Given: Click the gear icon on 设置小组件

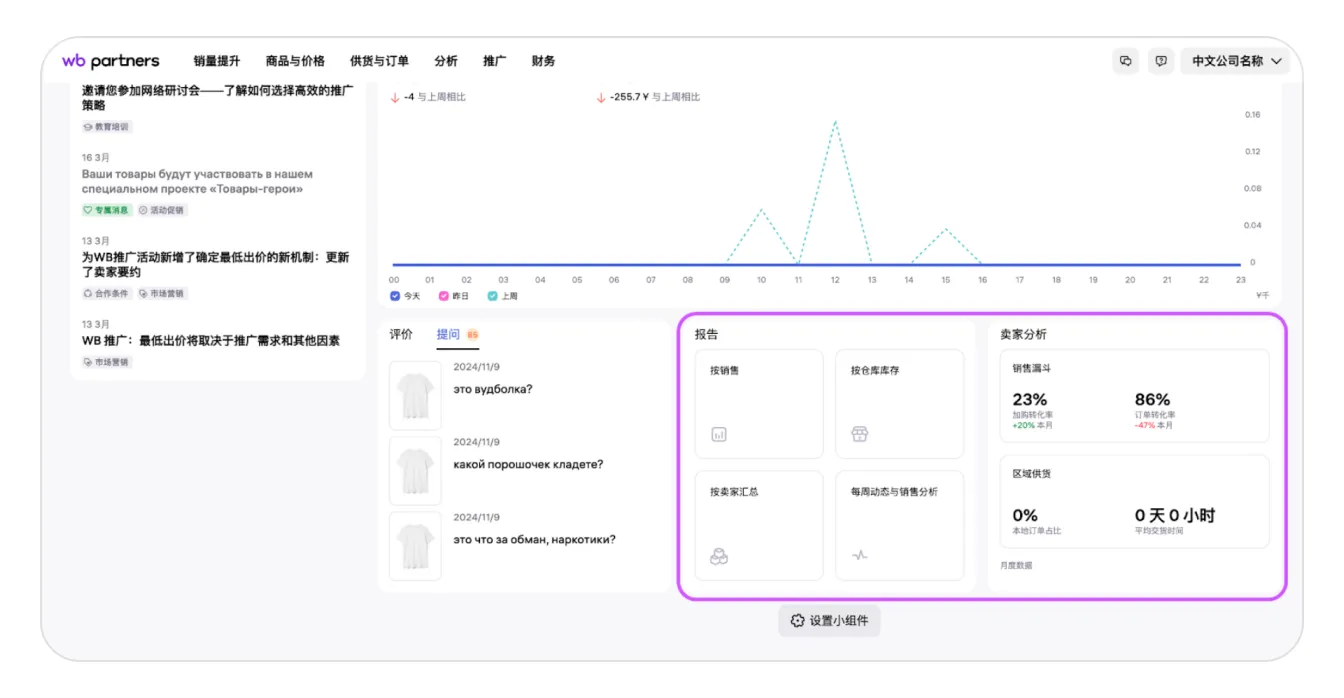Looking at the screenshot, I should [797, 621].
